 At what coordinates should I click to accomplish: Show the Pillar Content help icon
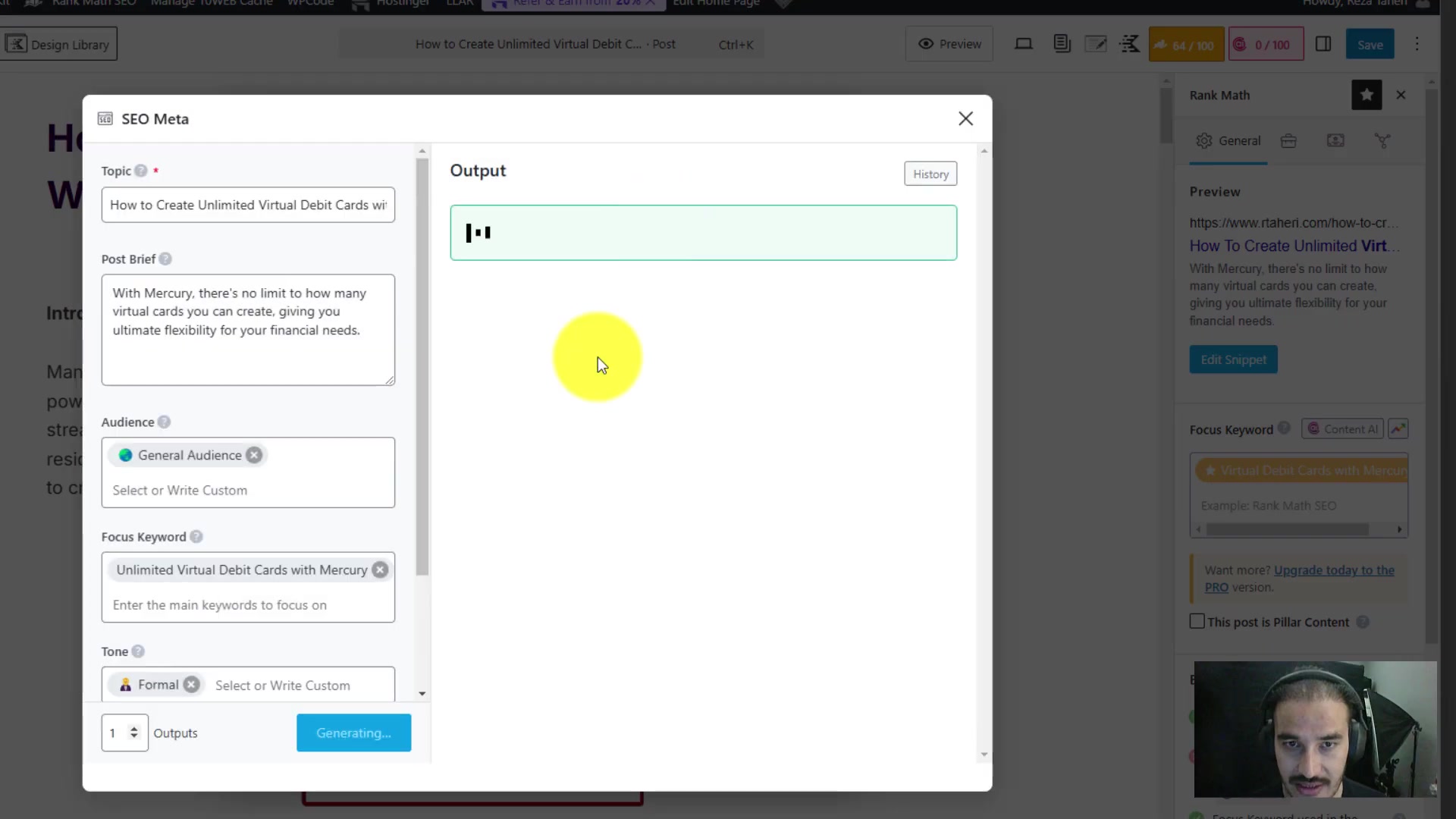1363,623
